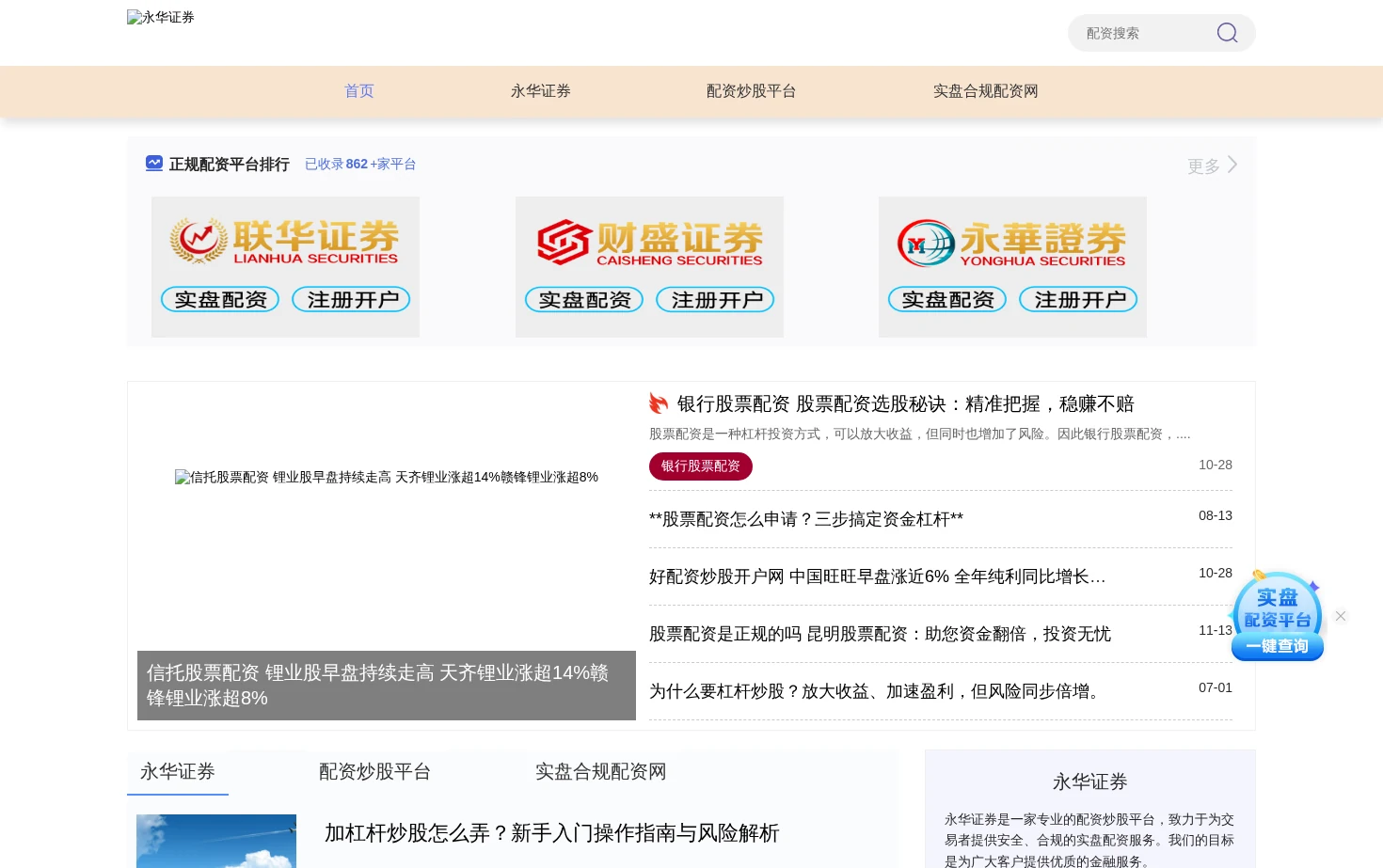This screenshot has height=868, width=1383.
Task: Select the 永华证券 tab
Action: [178, 772]
